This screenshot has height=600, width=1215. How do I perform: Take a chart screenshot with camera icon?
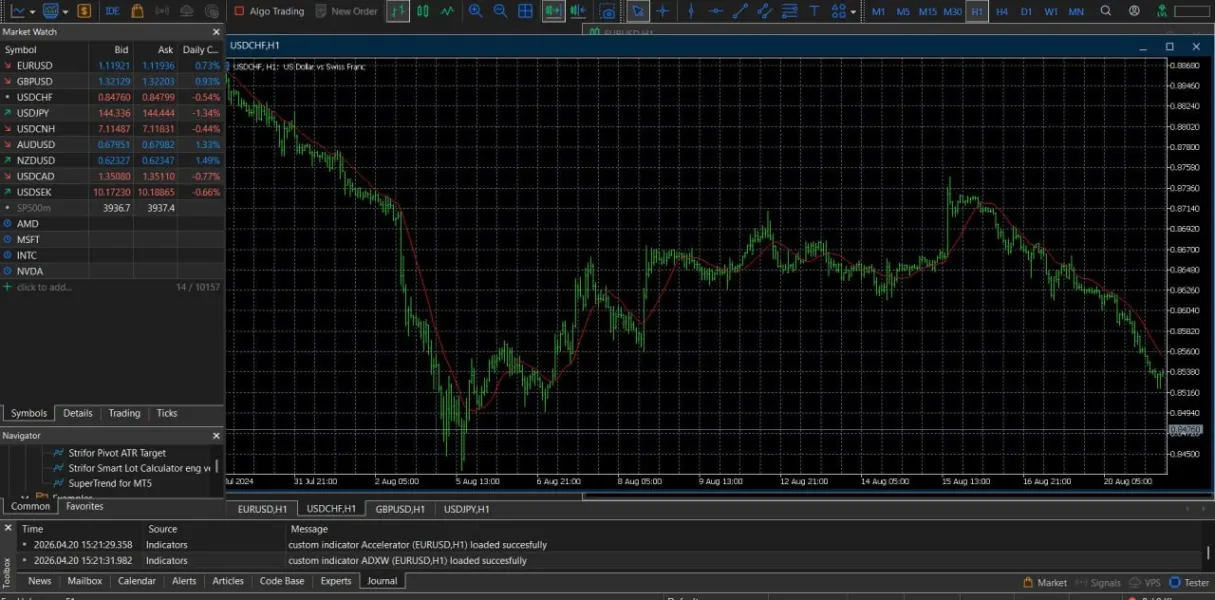(607, 11)
